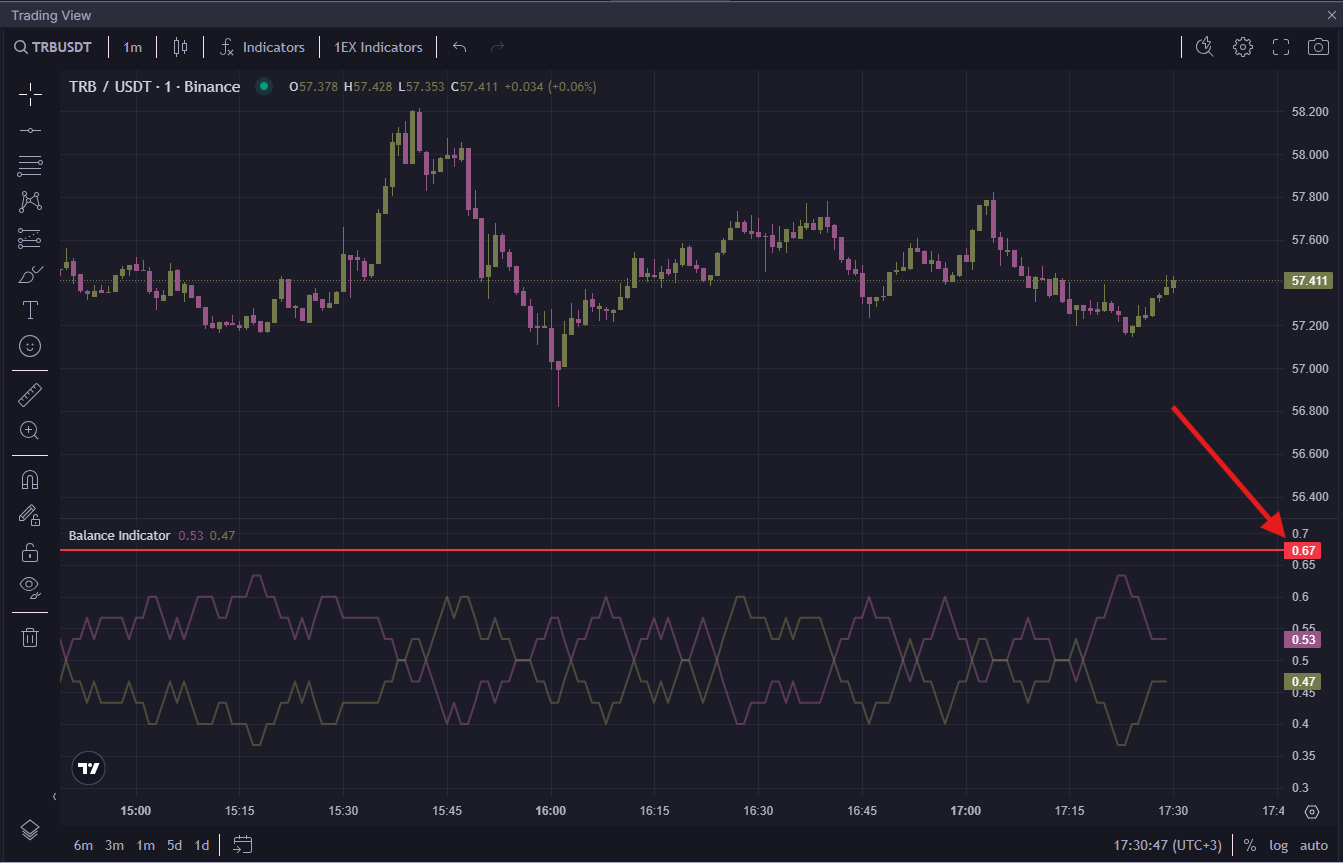
Task: Take a chart snapshot with camera icon
Action: click(1318, 47)
